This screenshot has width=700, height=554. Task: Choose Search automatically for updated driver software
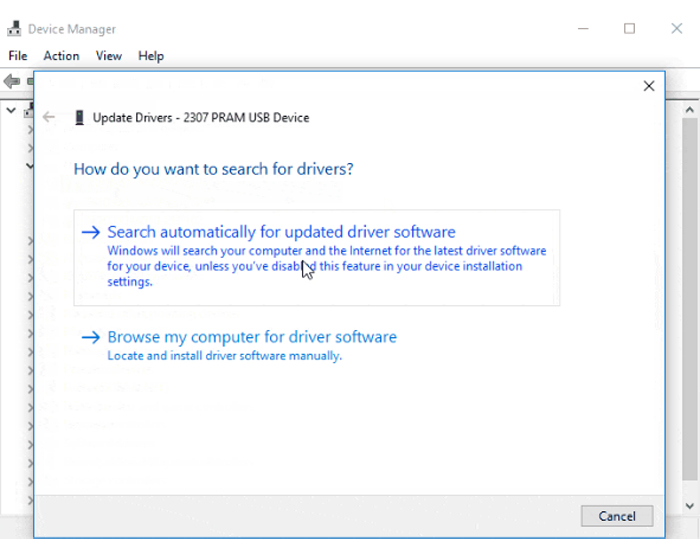[317, 258]
